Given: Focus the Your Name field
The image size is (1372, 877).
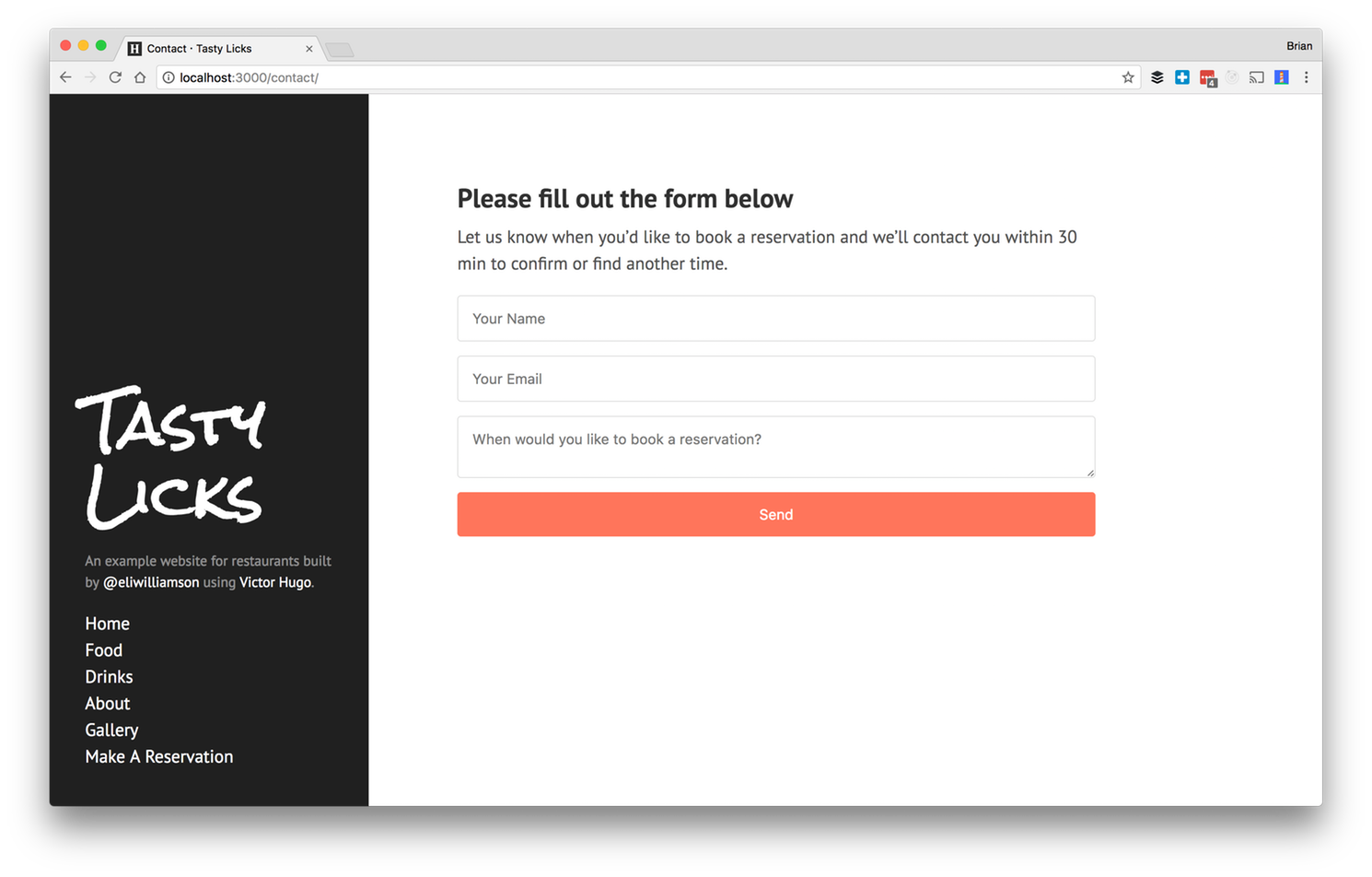Looking at the screenshot, I should [775, 319].
